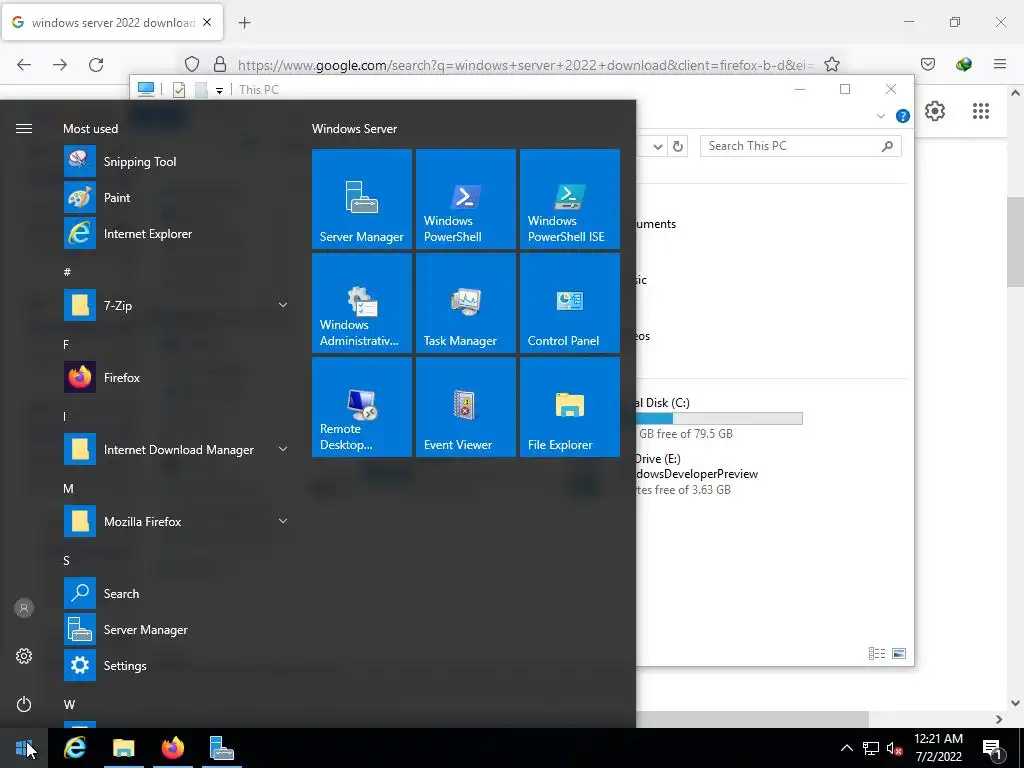
Task: Open the Windows Administrative Tools tile
Action: [362, 303]
